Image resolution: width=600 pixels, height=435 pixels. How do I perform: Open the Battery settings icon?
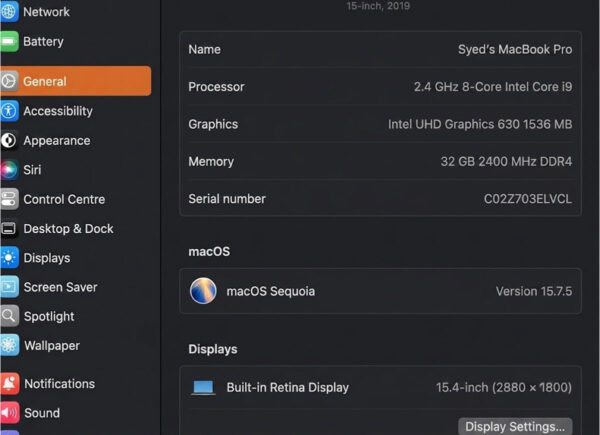[x=8, y=41]
